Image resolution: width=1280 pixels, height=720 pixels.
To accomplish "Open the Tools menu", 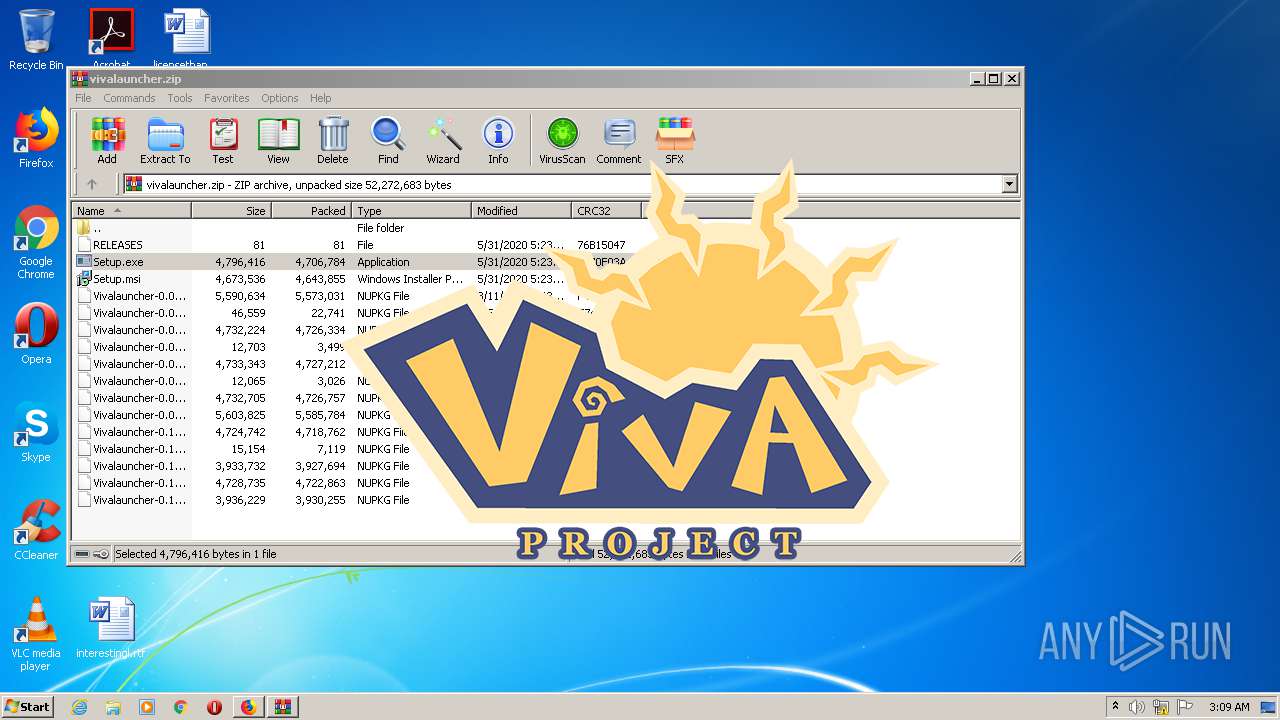I will pos(180,98).
